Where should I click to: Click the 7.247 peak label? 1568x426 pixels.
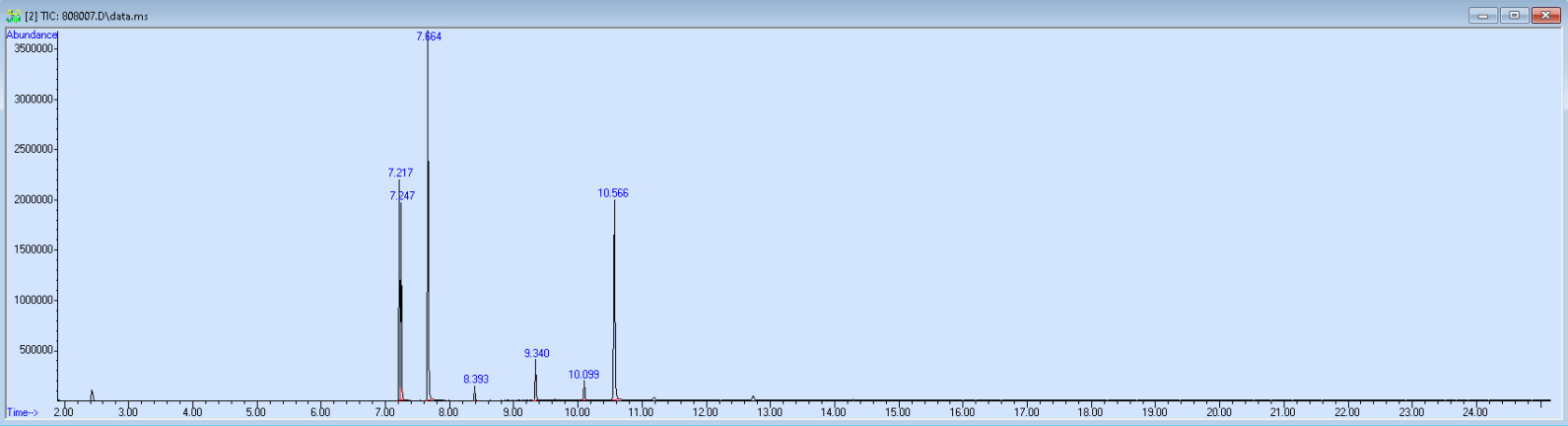[402, 196]
